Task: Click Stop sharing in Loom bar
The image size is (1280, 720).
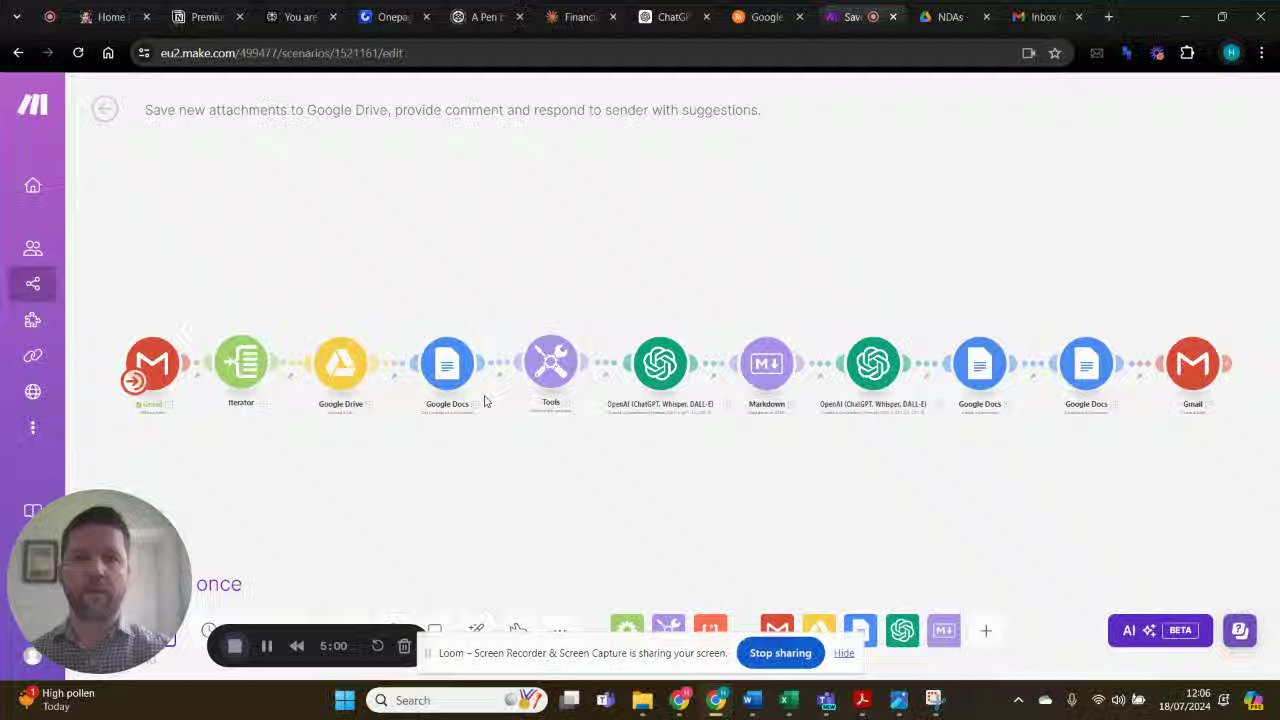Action: pos(780,653)
